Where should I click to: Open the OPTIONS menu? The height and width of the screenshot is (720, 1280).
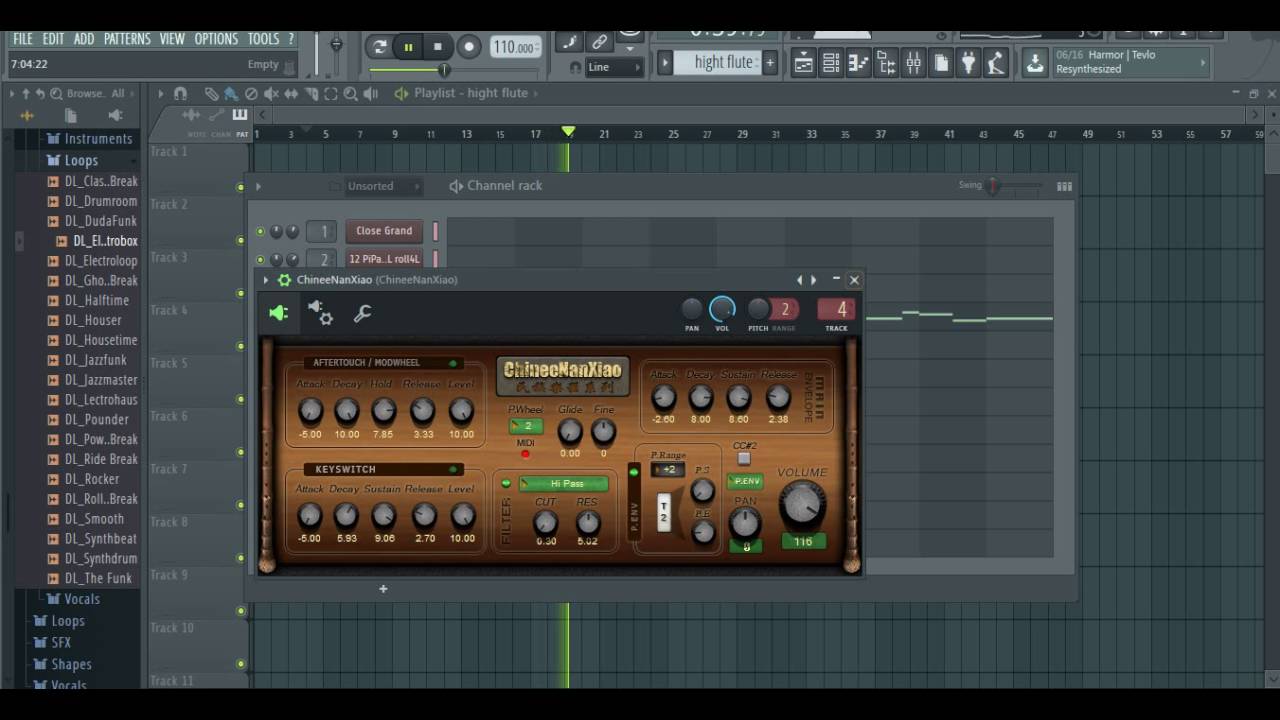pos(216,39)
